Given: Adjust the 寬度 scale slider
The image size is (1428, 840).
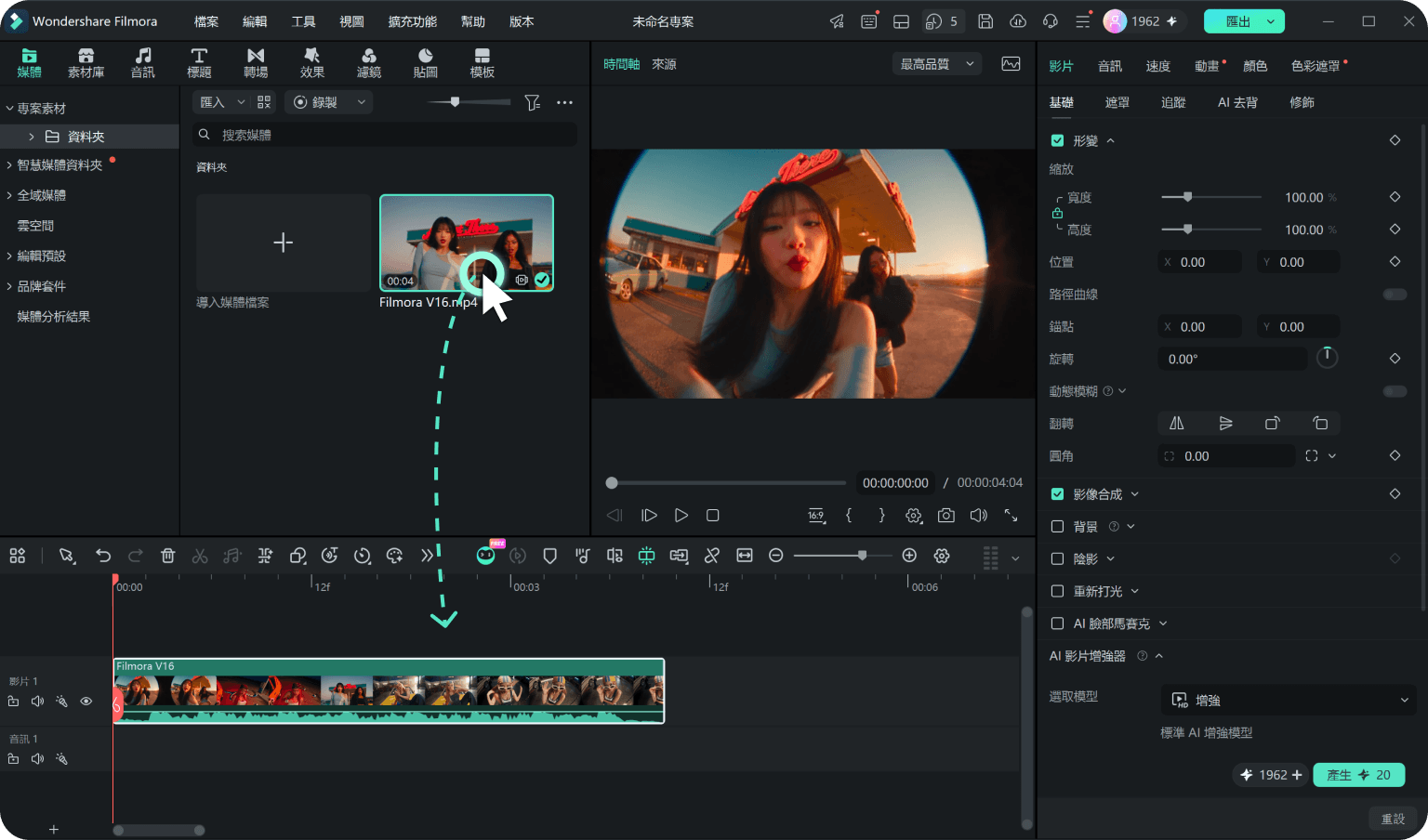Looking at the screenshot, I should 1210,197.
